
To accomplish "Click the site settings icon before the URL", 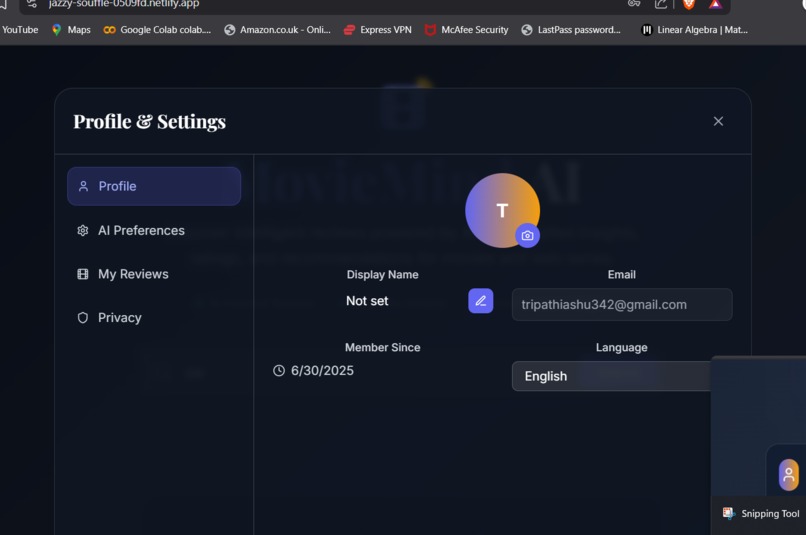I will (32, 4).
